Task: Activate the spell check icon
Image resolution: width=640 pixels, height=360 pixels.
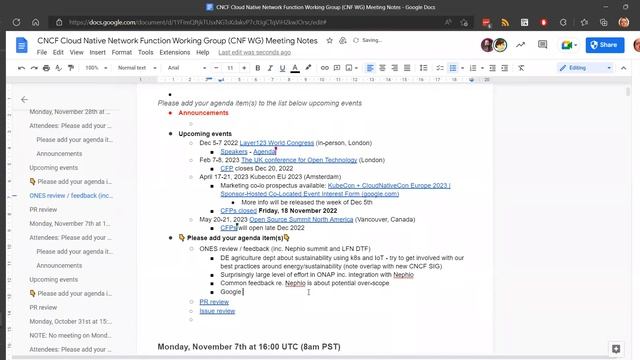Action: tap(58, 68)
